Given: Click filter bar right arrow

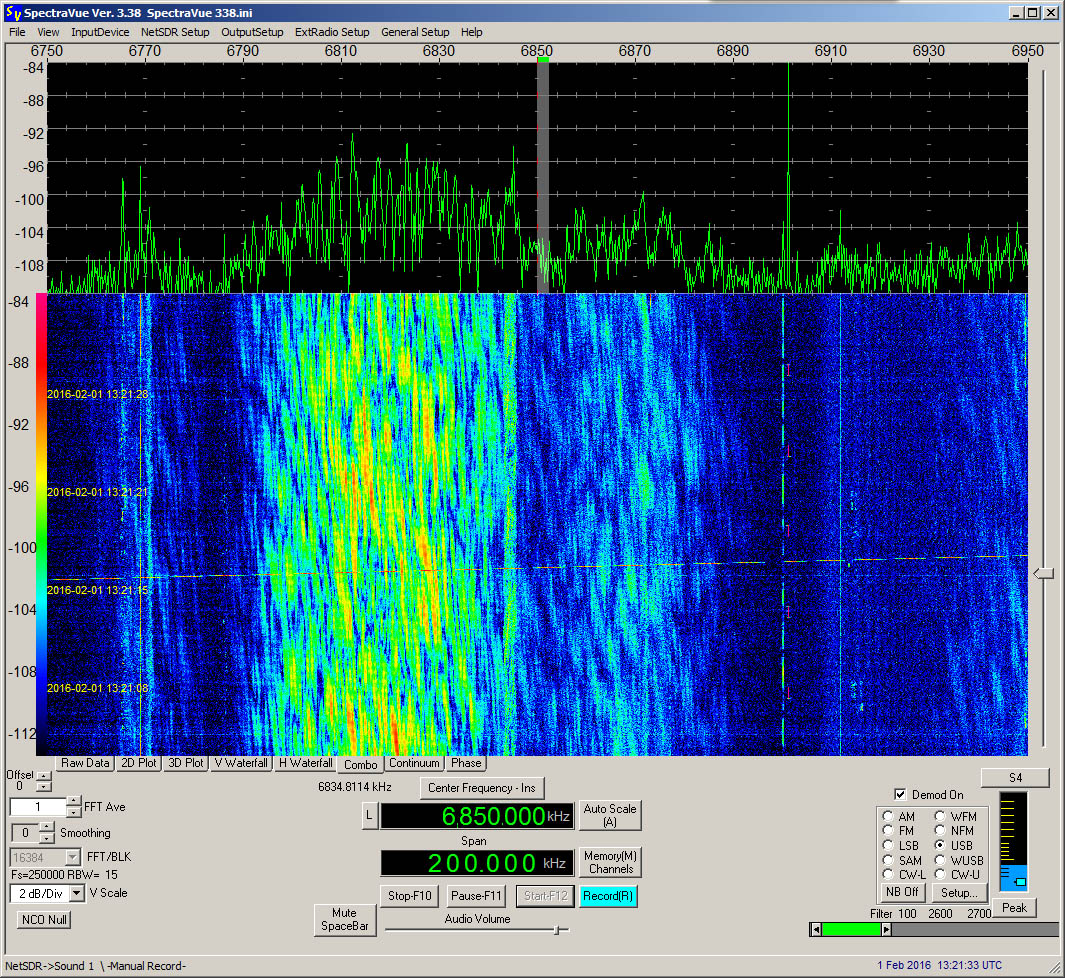Looking at the screenshot, I should pyautogui.click(x=886, y=930).
